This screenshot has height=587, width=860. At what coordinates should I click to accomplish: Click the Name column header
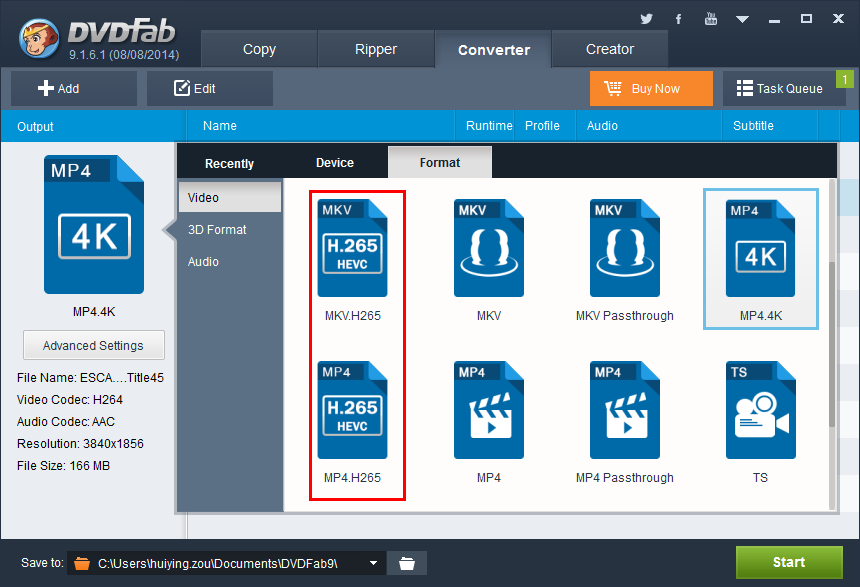coord(220,126)
